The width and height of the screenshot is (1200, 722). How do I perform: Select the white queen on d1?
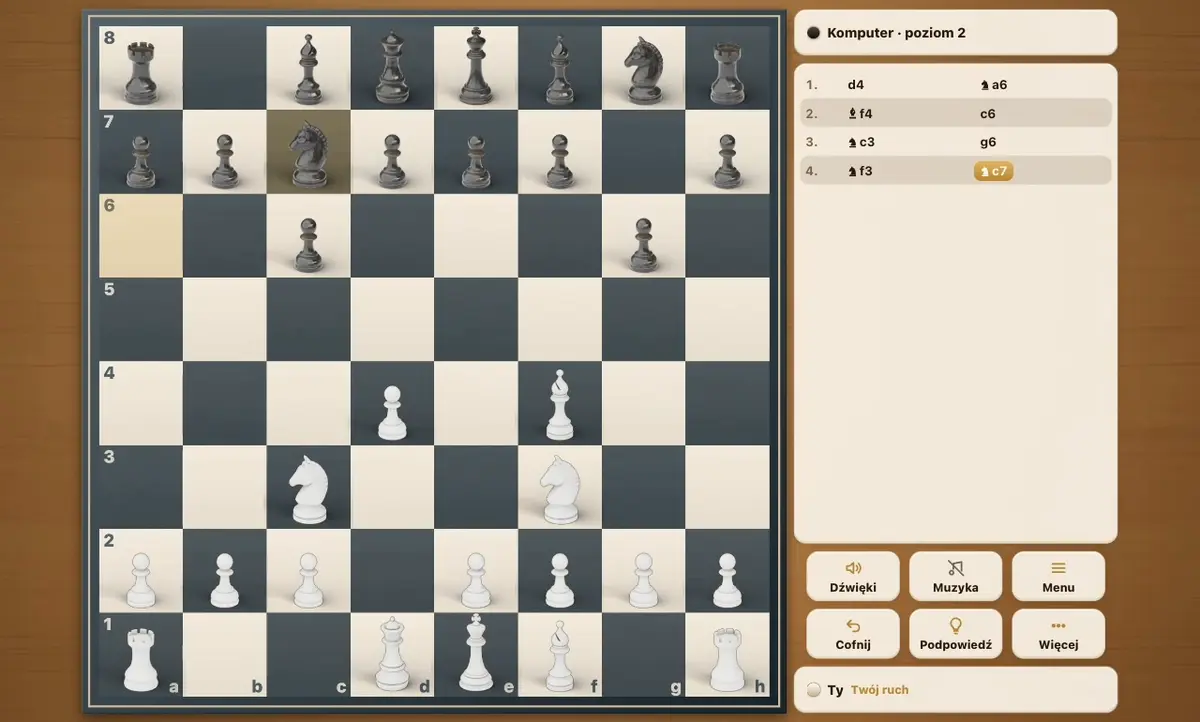tap(392, 654)
